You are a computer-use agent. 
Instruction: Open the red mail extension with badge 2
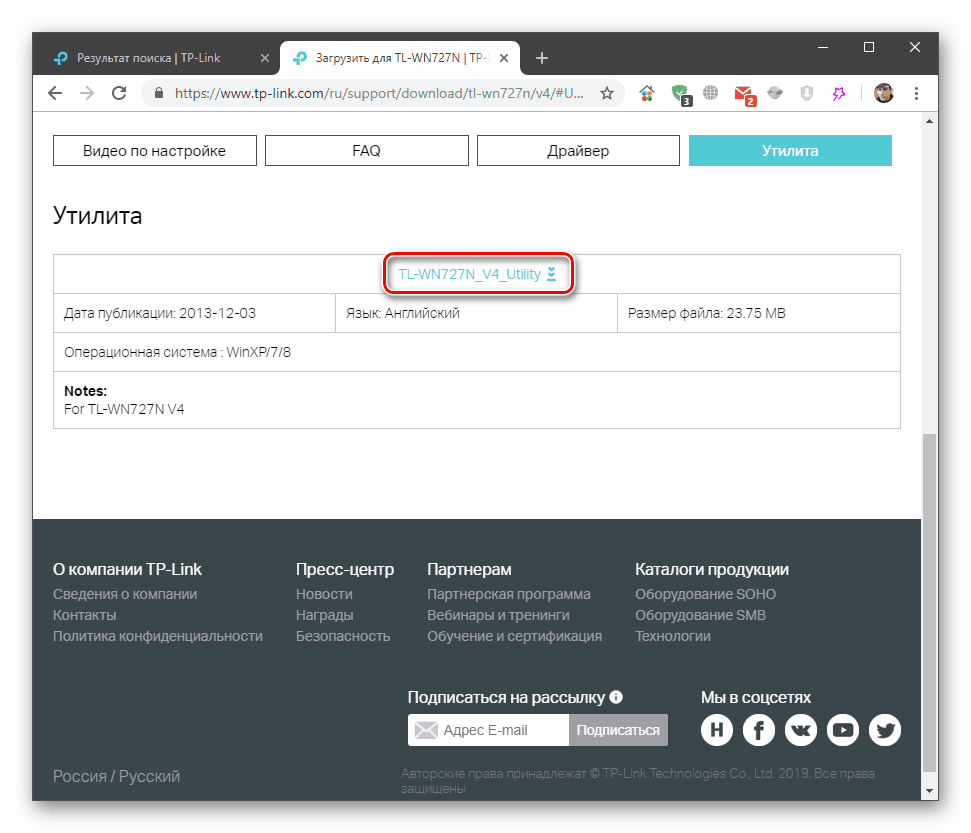[x=744, y=95]
